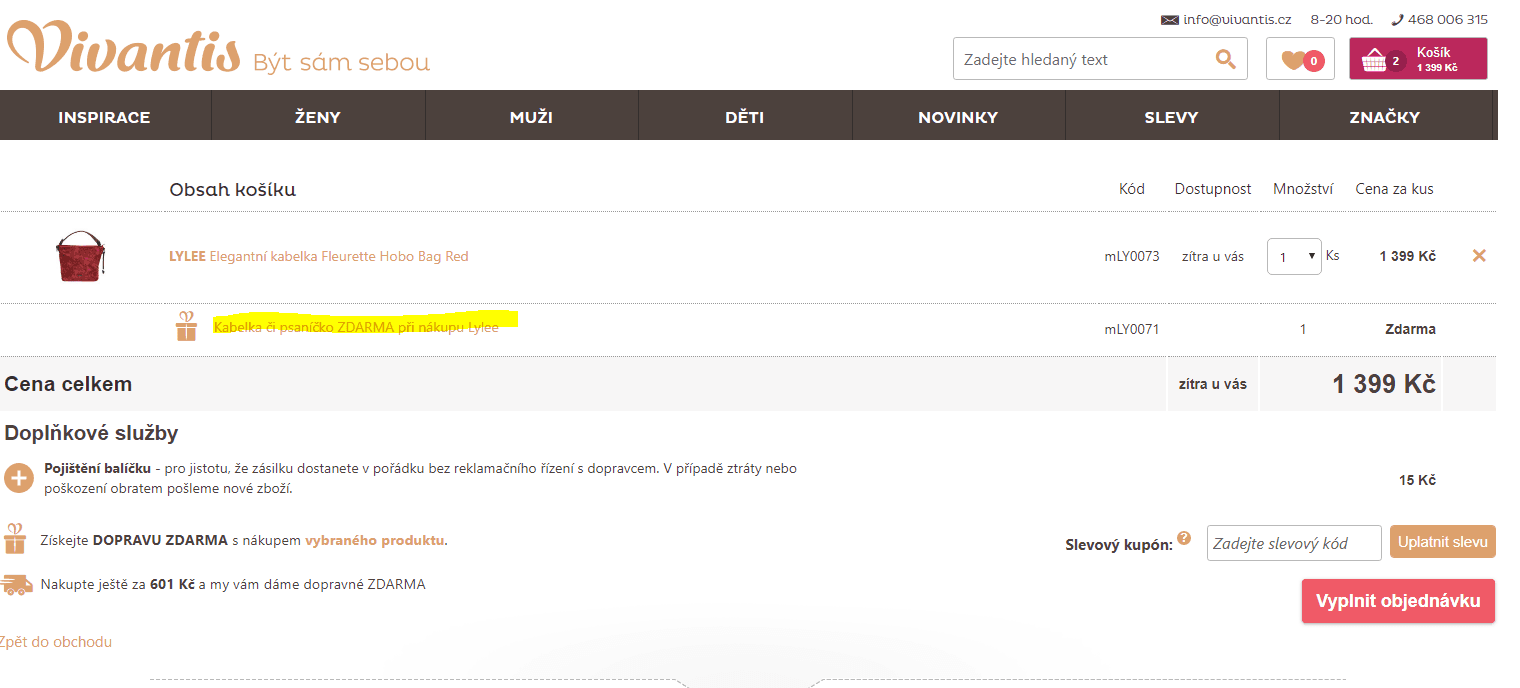Open the vybraného produktu link
This screenshot has width=1520, height=688.
click(x=374, y=540)
